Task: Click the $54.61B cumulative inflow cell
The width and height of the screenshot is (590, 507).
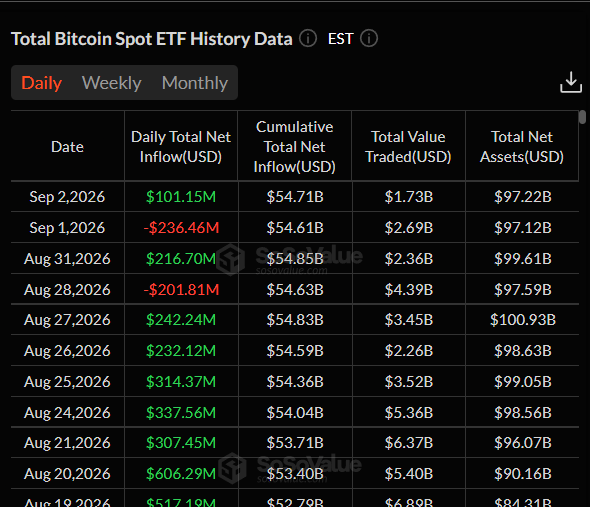Action: tap(295, 227)
